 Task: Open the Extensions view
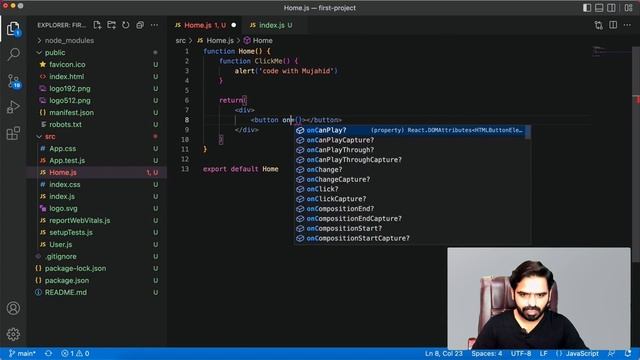[13, 133]
